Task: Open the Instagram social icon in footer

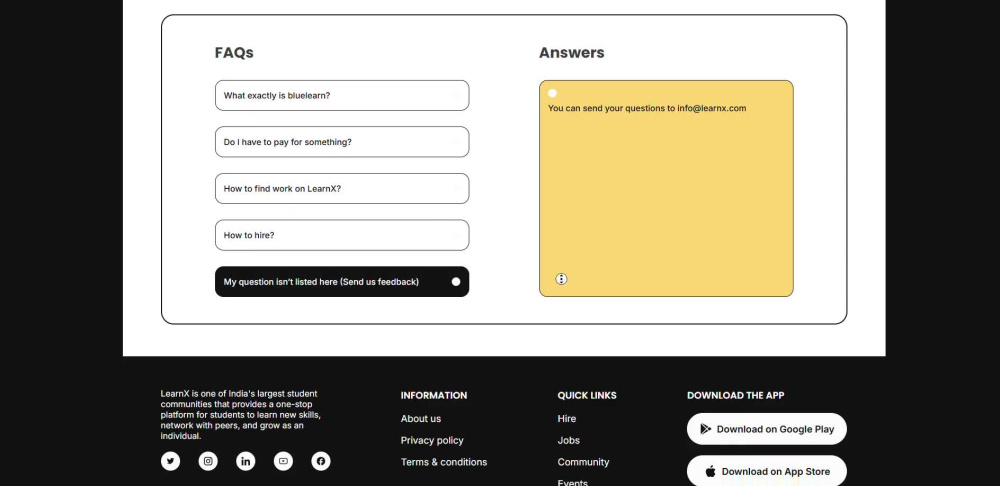Action: click(x=208, y=461)
